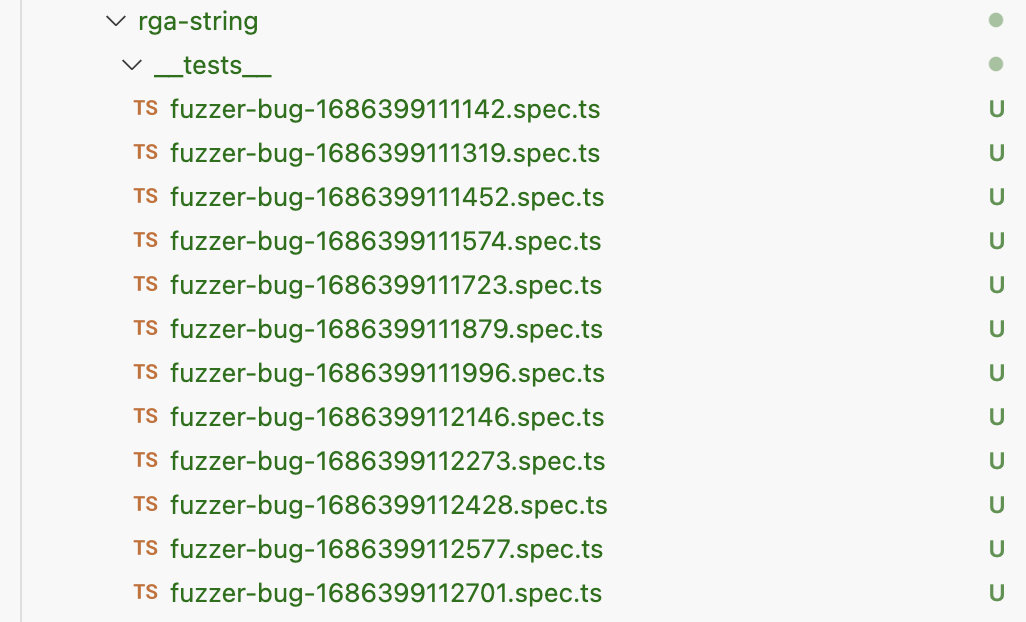Click TS icon of fuzzer-bug-1686399112146.spec.ts

tap(146, 417)
